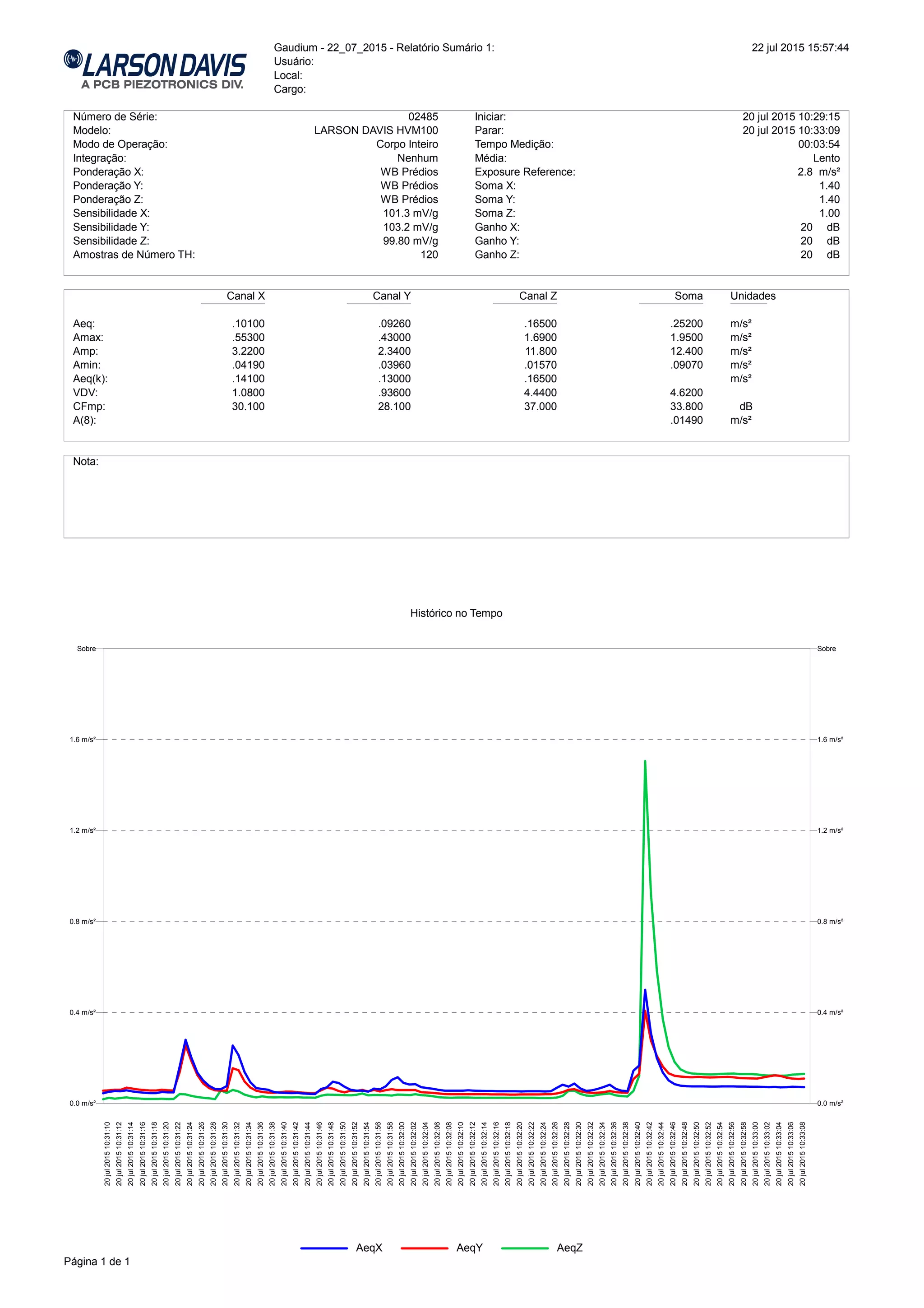Click the Canal X column header

pyautogui.click(x=245, y=296)
